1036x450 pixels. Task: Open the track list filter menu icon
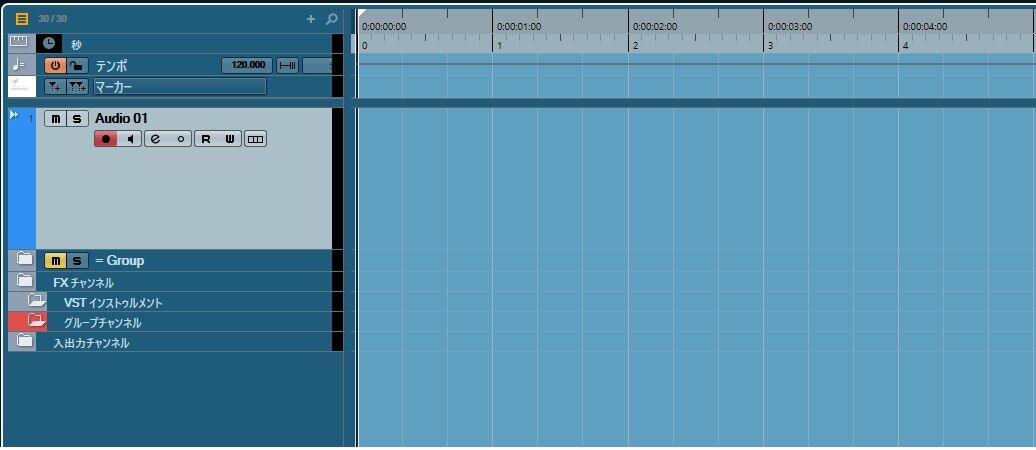pyautogui.click(x=22, y=19)
